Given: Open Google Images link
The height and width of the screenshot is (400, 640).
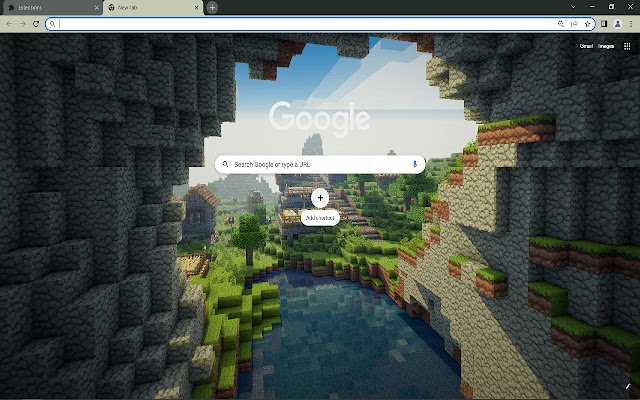Looking at the screenshot, I should pyautogui.click(x=606, y=46).
